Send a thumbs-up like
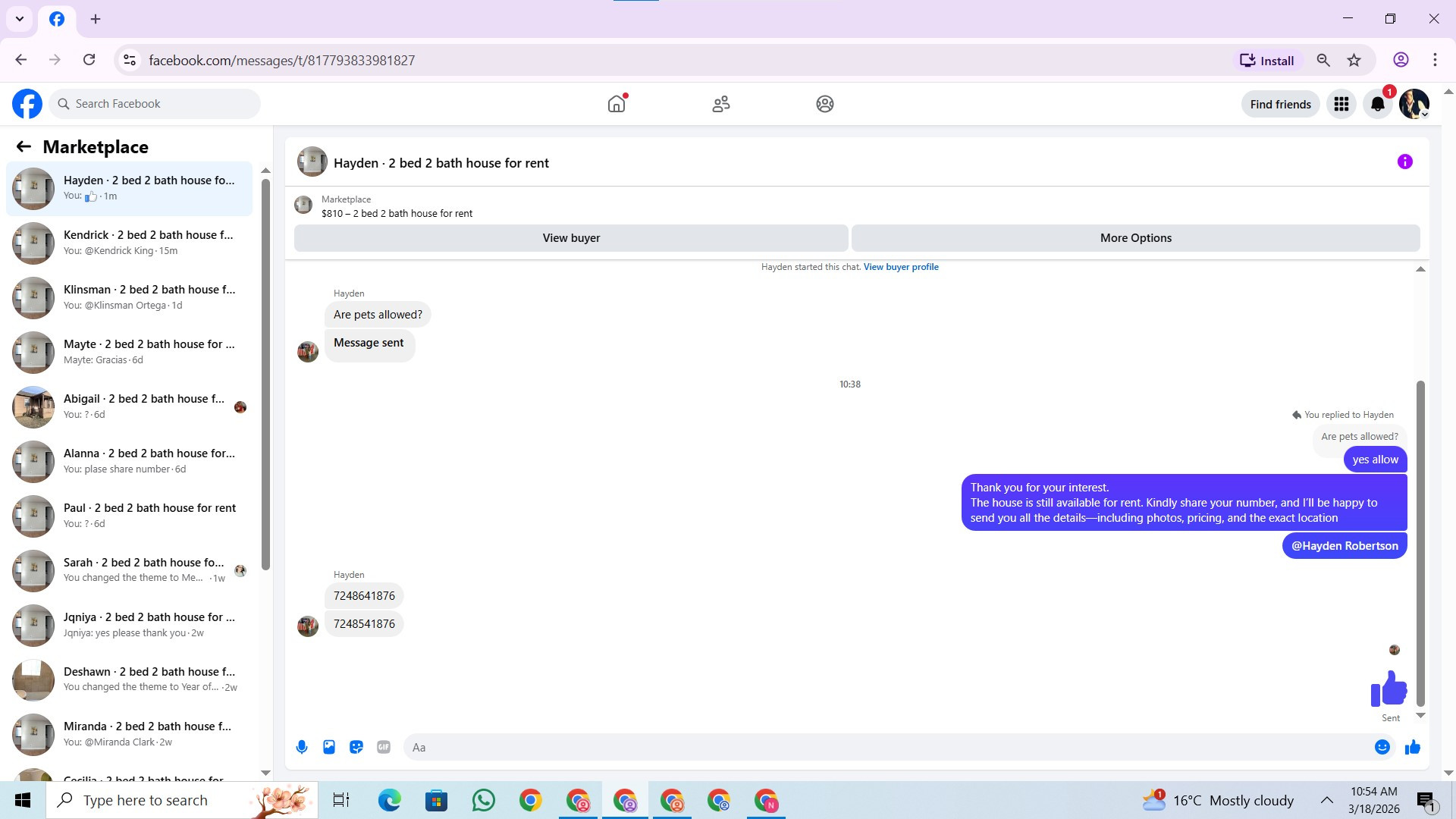Viewport: 1456px width, 819px height. coord(1412,748)
